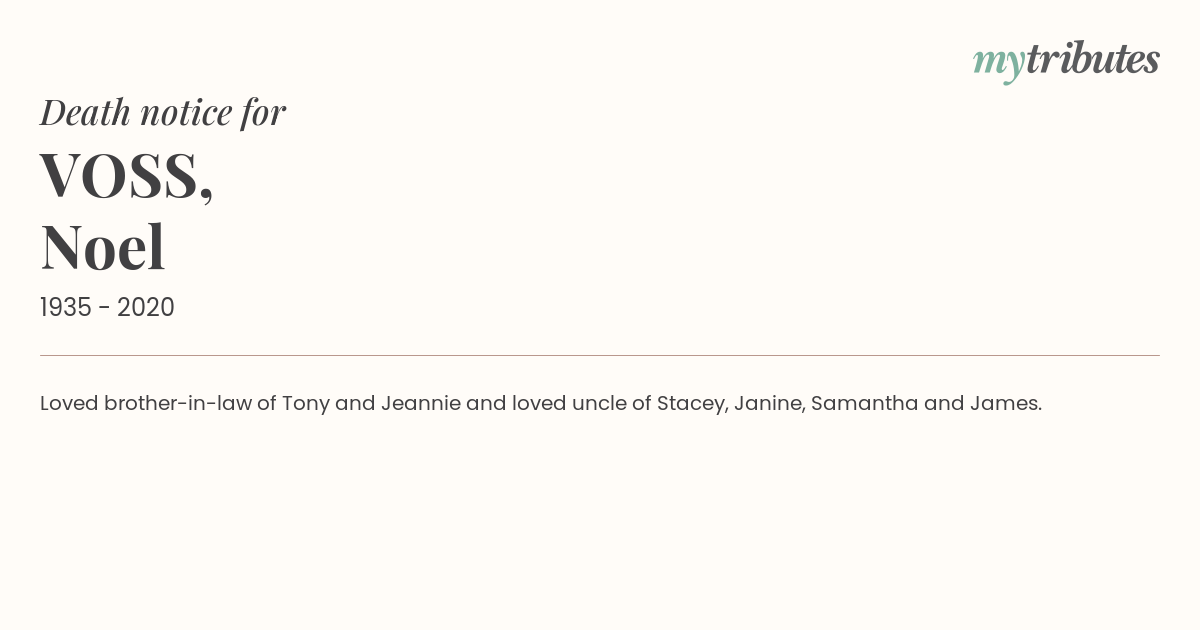Click the name James ending the notice
The height and width of the screenshot is (630, 1200).
(x=1006, y=404)
